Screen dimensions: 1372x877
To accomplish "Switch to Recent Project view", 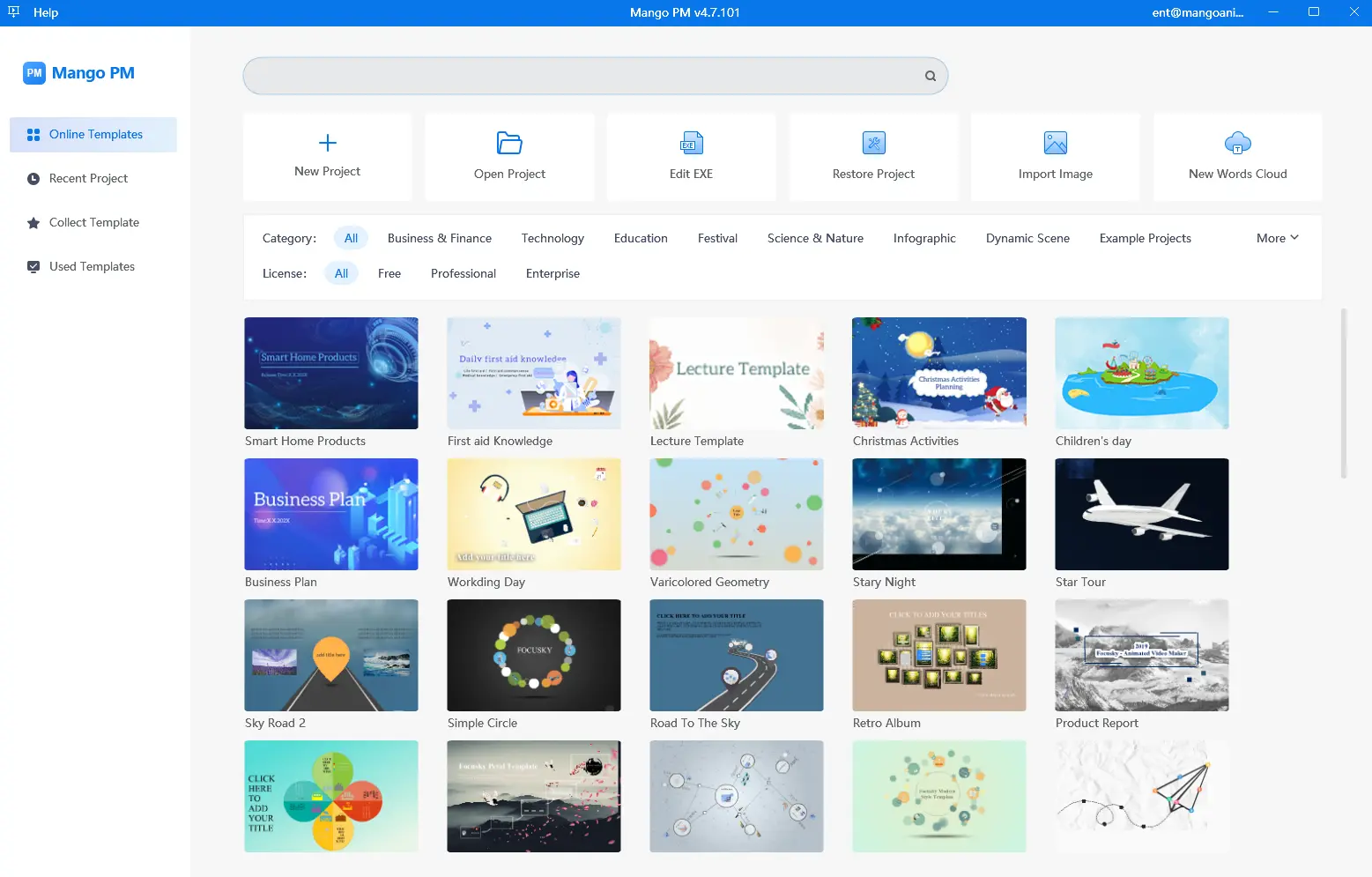I will coord(88,178).
